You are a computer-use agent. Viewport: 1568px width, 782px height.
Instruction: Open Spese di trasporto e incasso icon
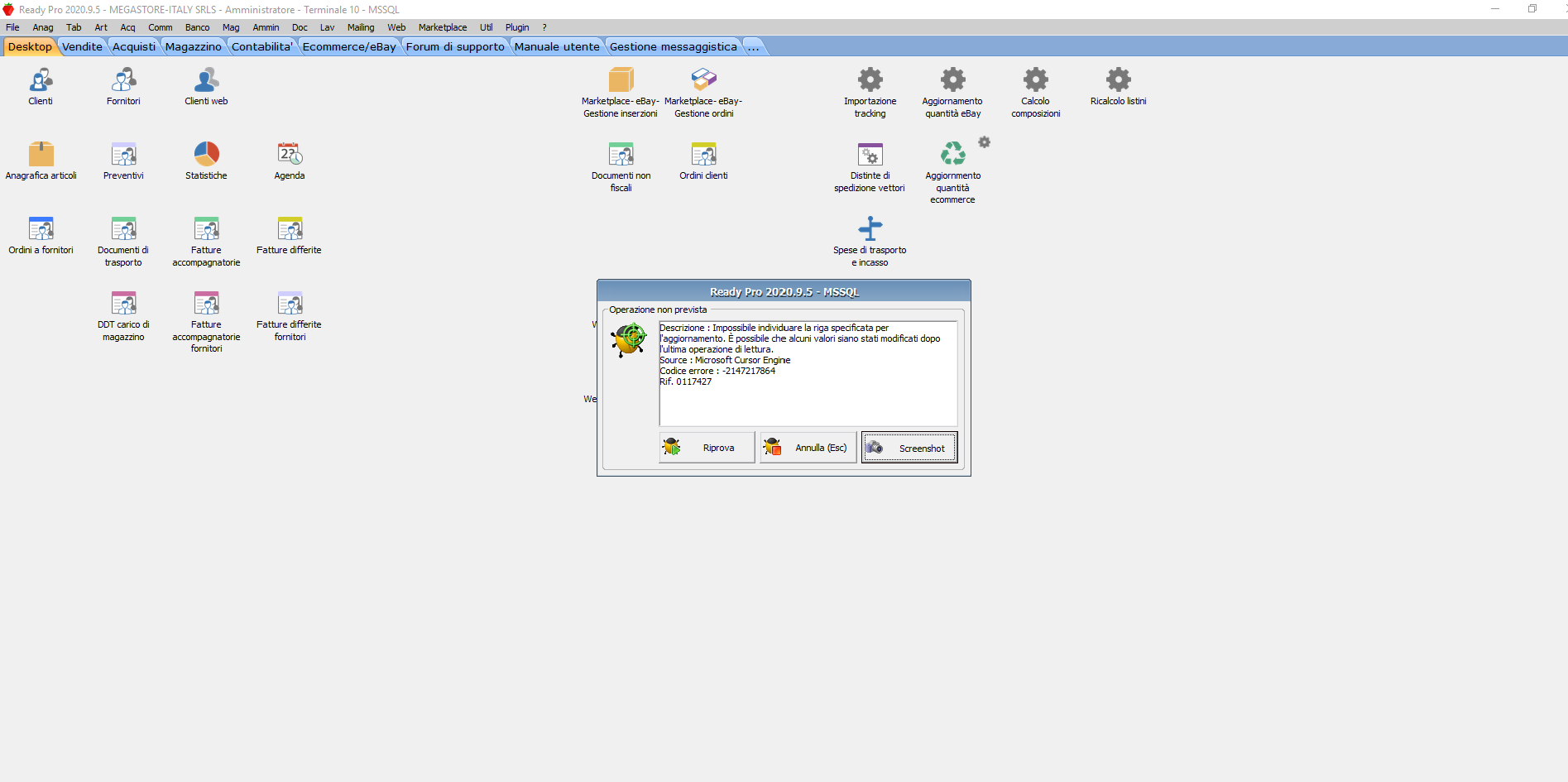[870, 228]
